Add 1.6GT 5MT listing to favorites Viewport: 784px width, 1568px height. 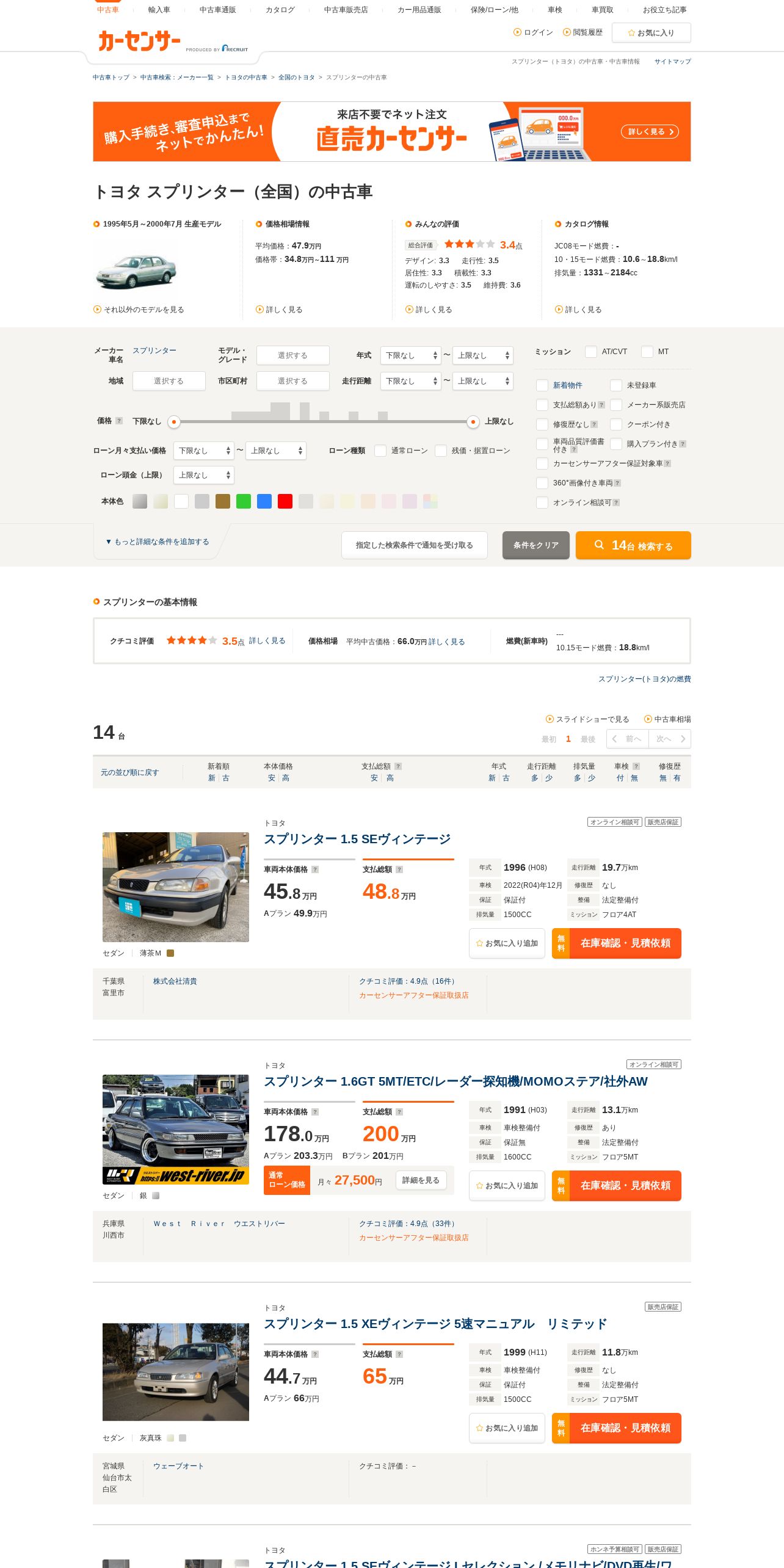click(507, 1186)
